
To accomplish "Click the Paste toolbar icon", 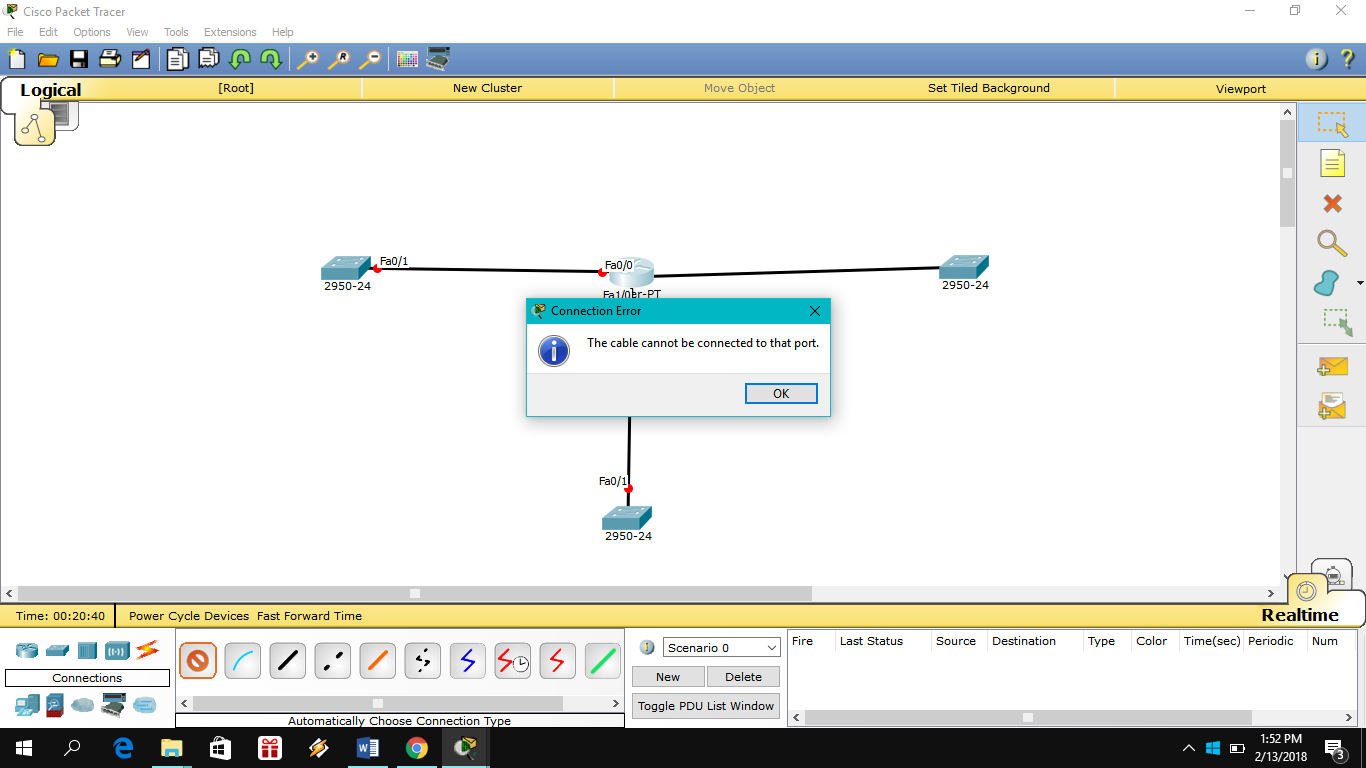I will tap(208, 59).
